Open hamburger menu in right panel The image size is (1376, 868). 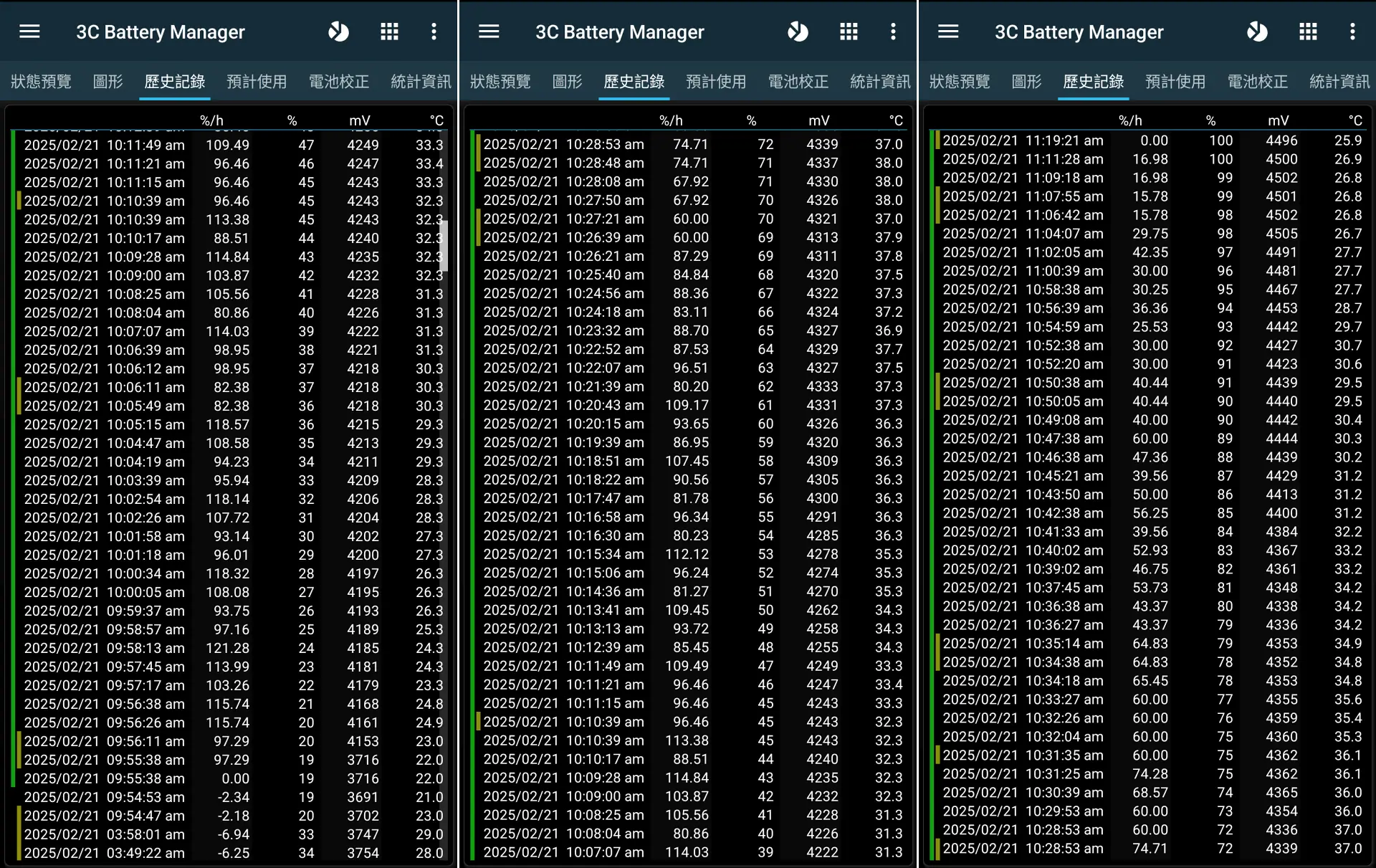(948, 32)
